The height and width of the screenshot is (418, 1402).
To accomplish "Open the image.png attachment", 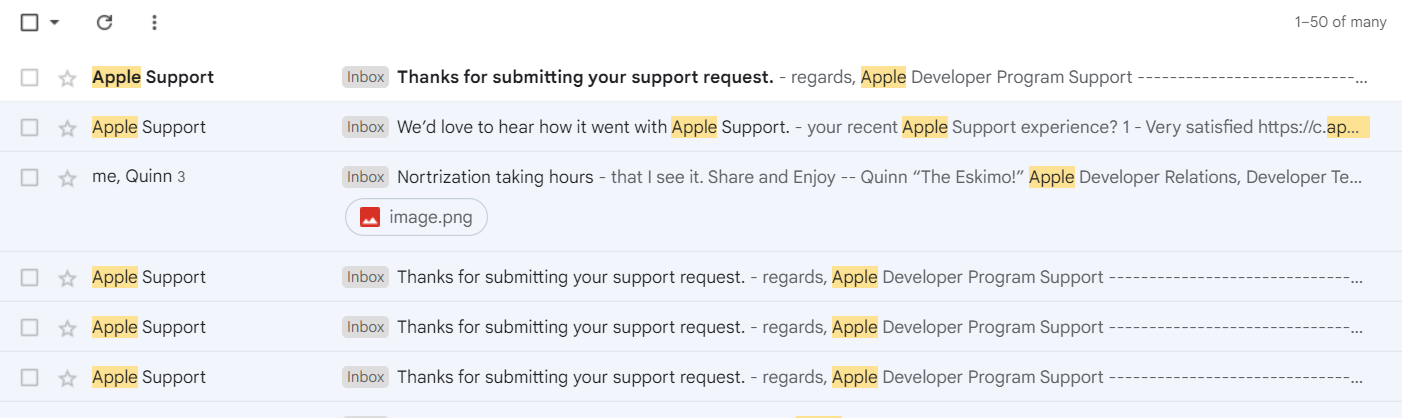I will (x=416, y=217).
